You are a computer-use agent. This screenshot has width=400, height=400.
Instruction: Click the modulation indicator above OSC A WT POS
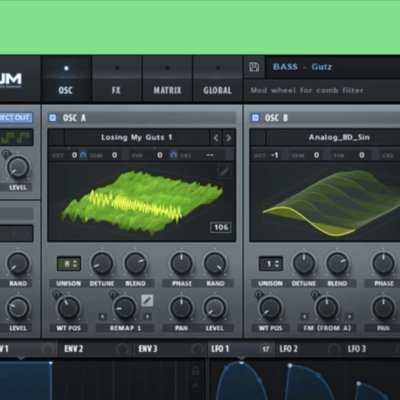click(56, 294)
